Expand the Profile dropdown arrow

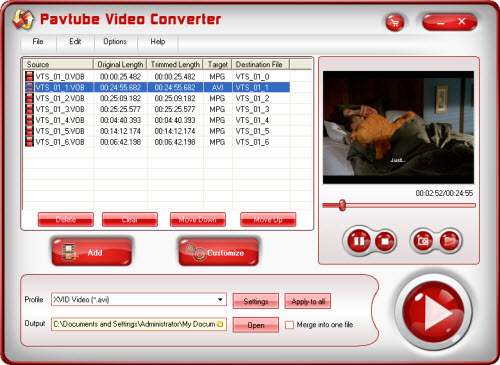220,299
